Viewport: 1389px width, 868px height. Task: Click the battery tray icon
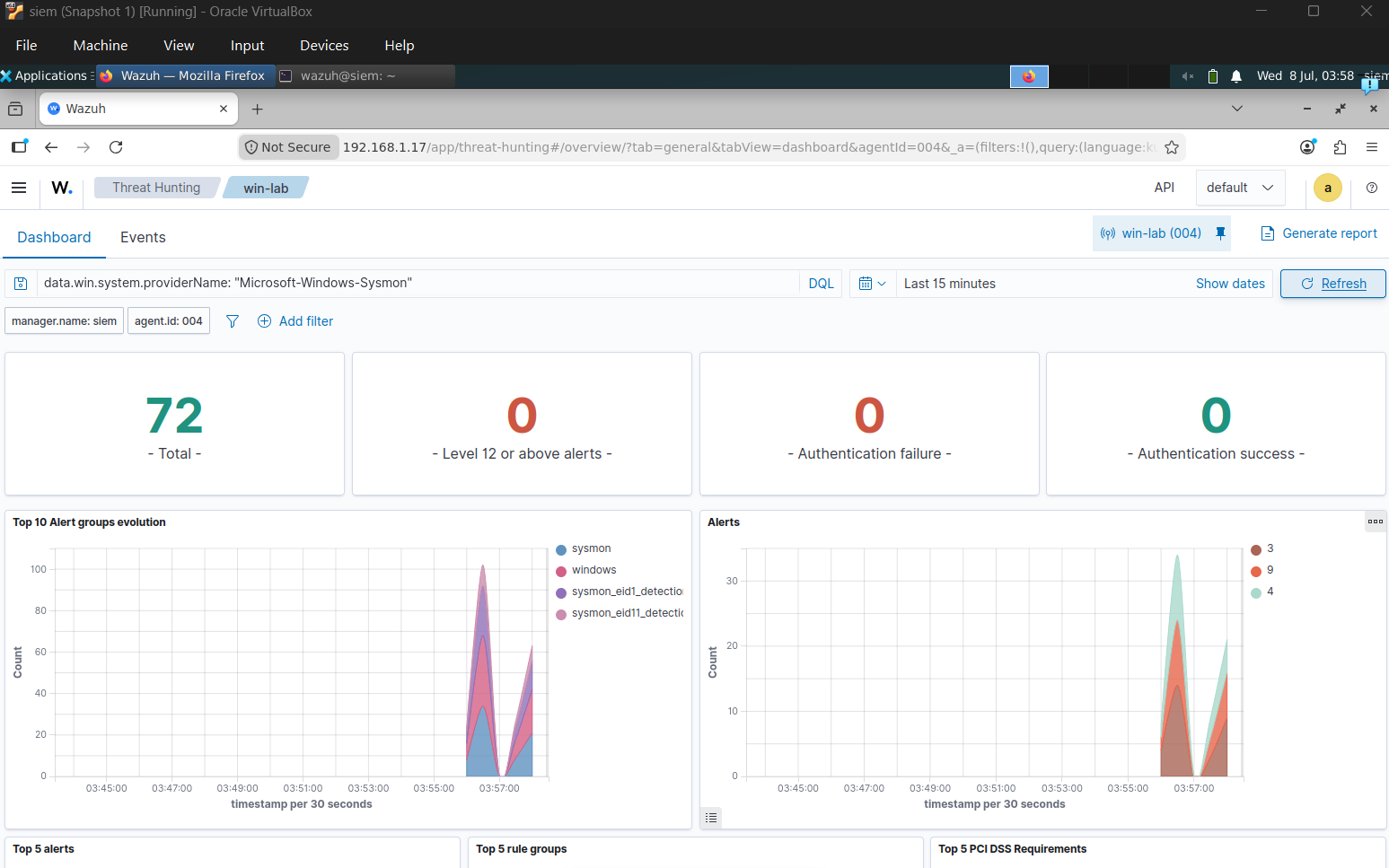[1213, 76]
